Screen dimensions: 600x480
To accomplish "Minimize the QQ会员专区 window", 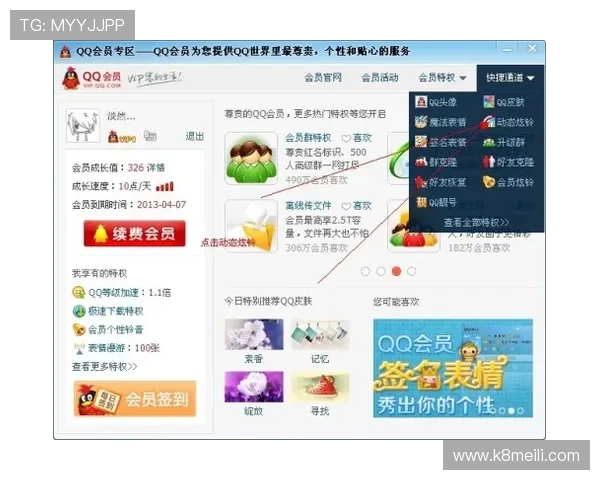I will (x=507, y=49).
